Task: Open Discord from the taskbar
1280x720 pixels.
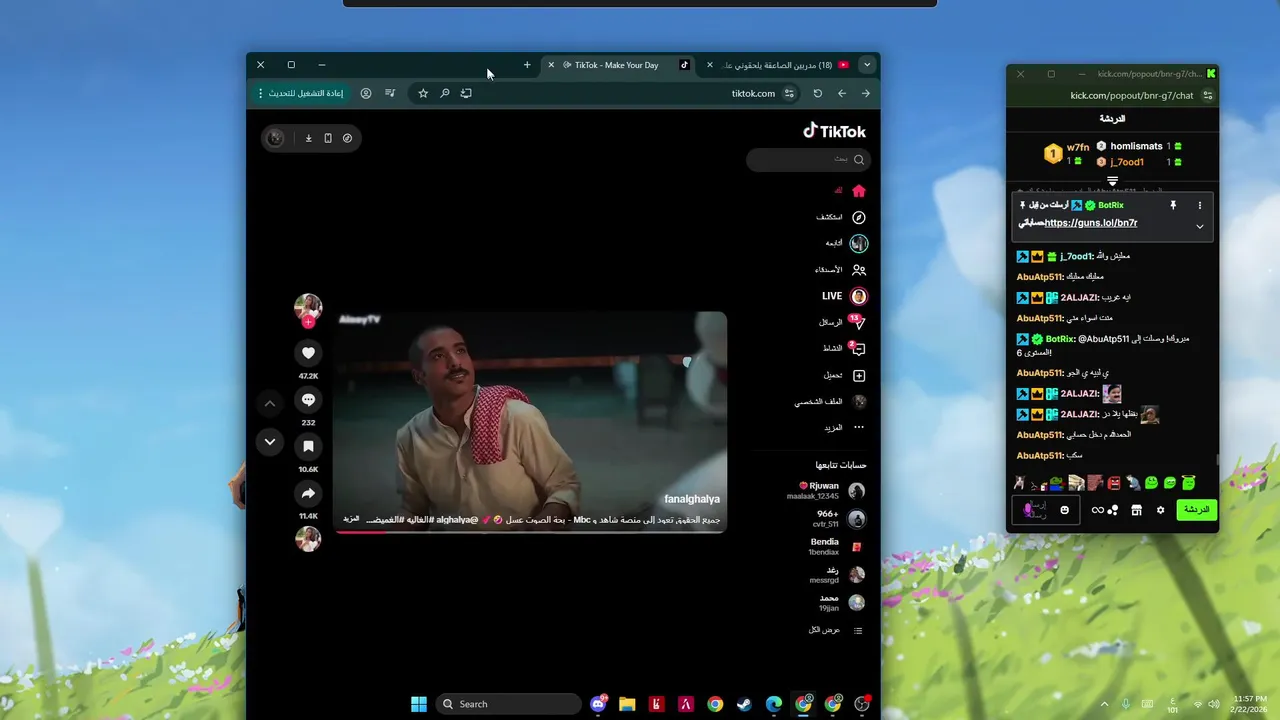Action: pyautogui.click(x=599, y=704)
